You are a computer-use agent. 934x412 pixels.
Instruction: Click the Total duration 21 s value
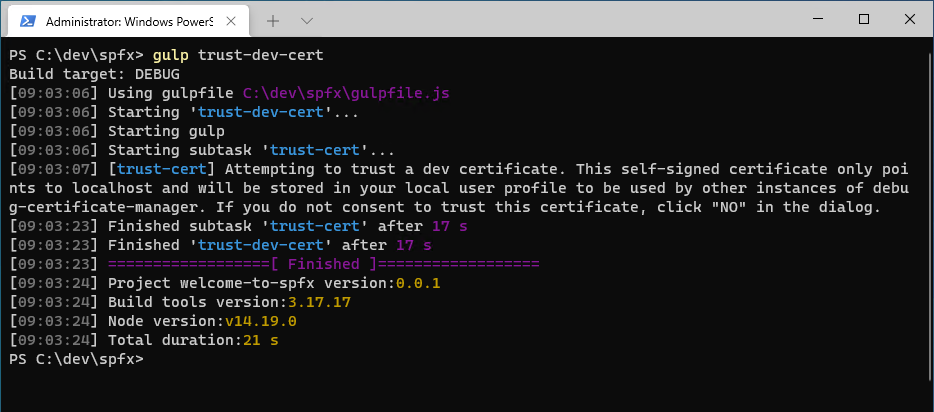(260, 340)
